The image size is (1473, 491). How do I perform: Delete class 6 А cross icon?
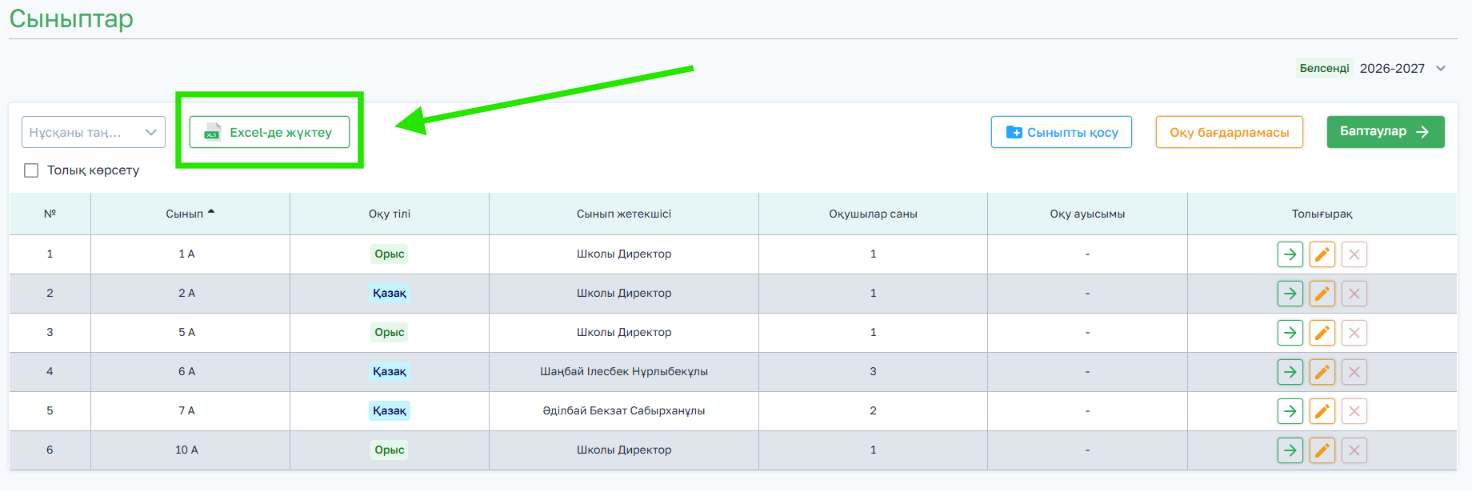[1354, 372]
